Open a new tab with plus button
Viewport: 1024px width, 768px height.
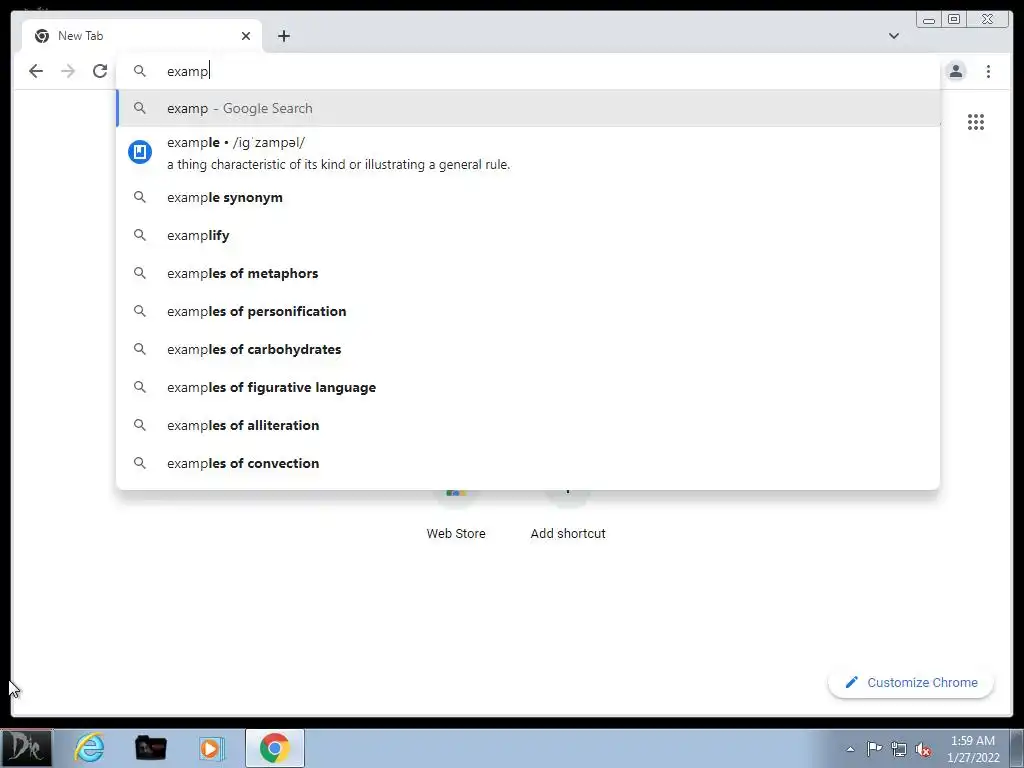283,36
